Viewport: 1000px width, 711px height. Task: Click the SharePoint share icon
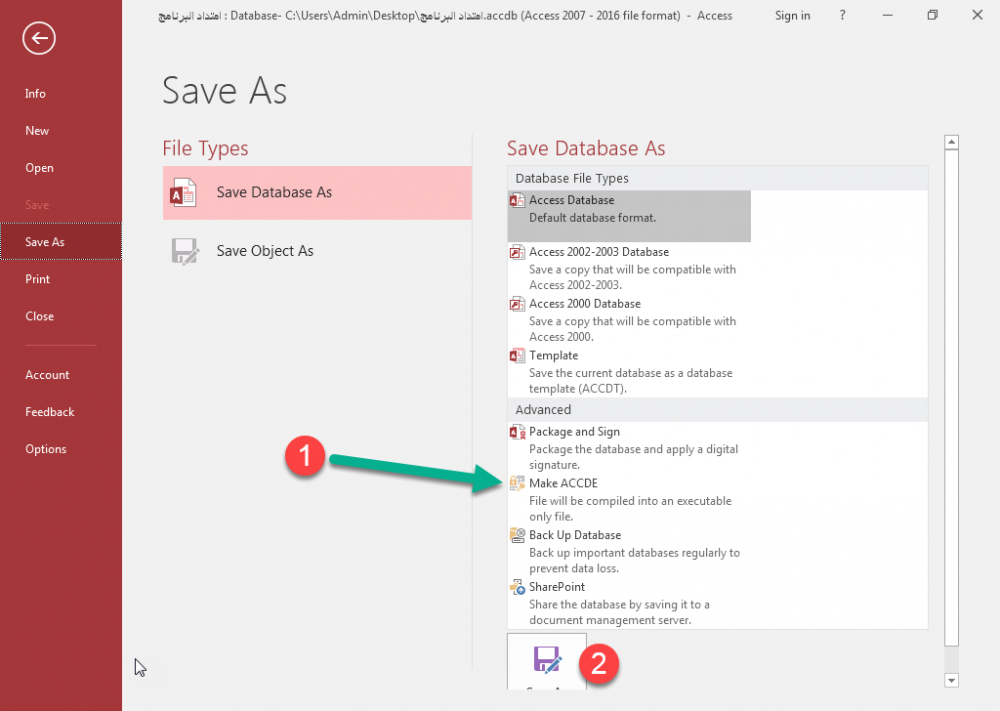pos(517,587)
